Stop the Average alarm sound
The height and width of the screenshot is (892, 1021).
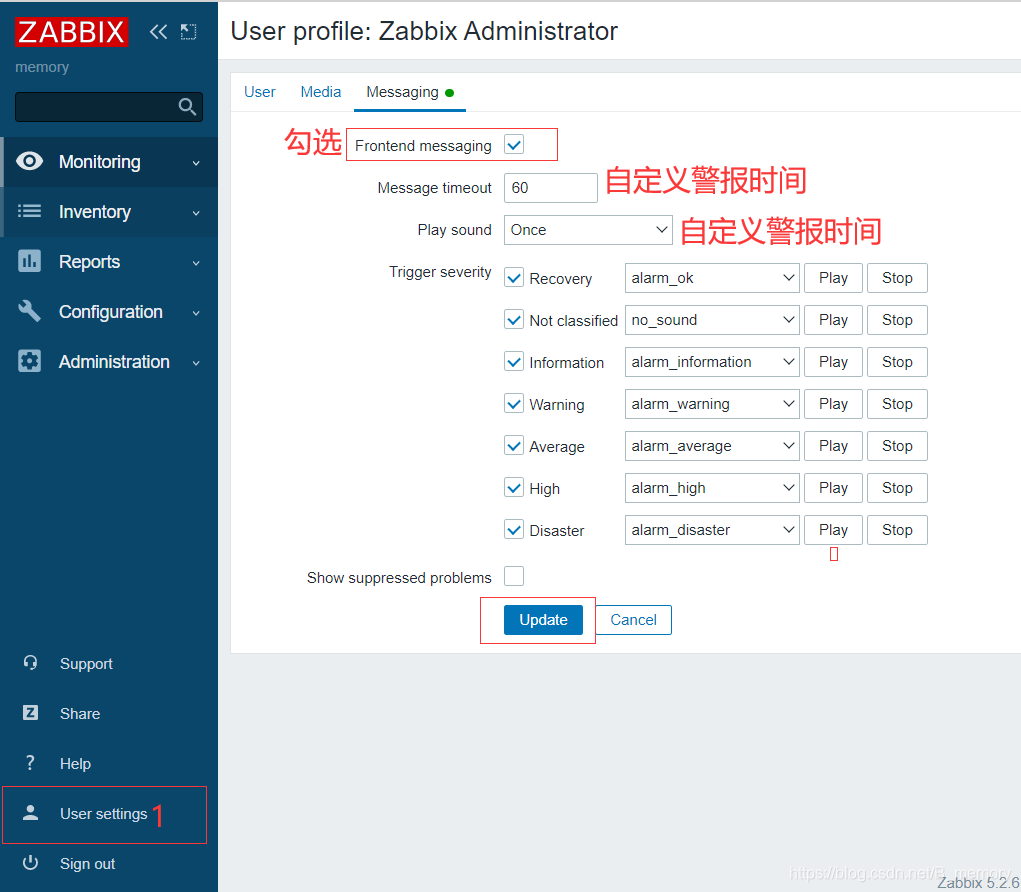click(x=897, y=446)
